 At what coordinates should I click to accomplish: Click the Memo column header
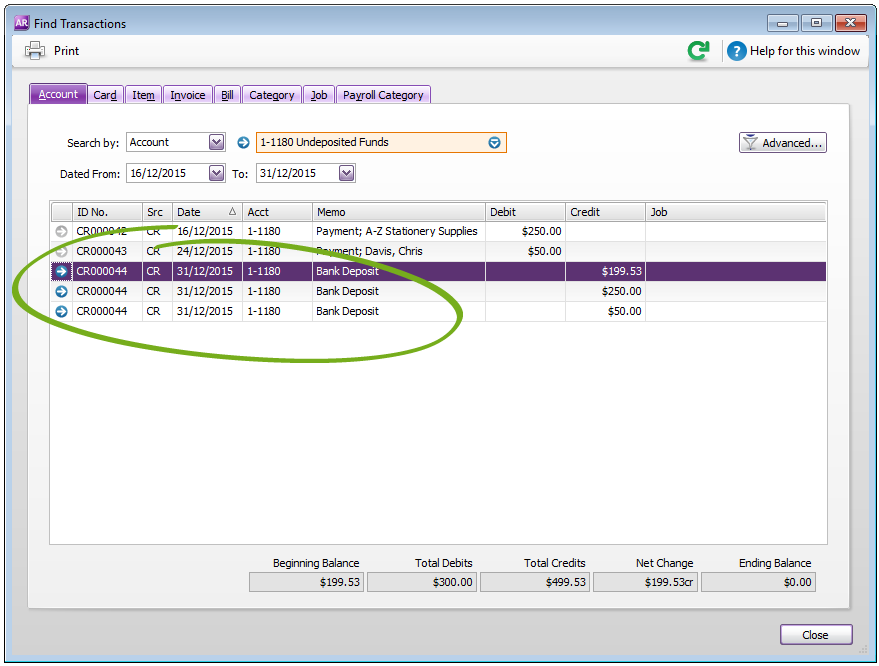coord(398,212)
